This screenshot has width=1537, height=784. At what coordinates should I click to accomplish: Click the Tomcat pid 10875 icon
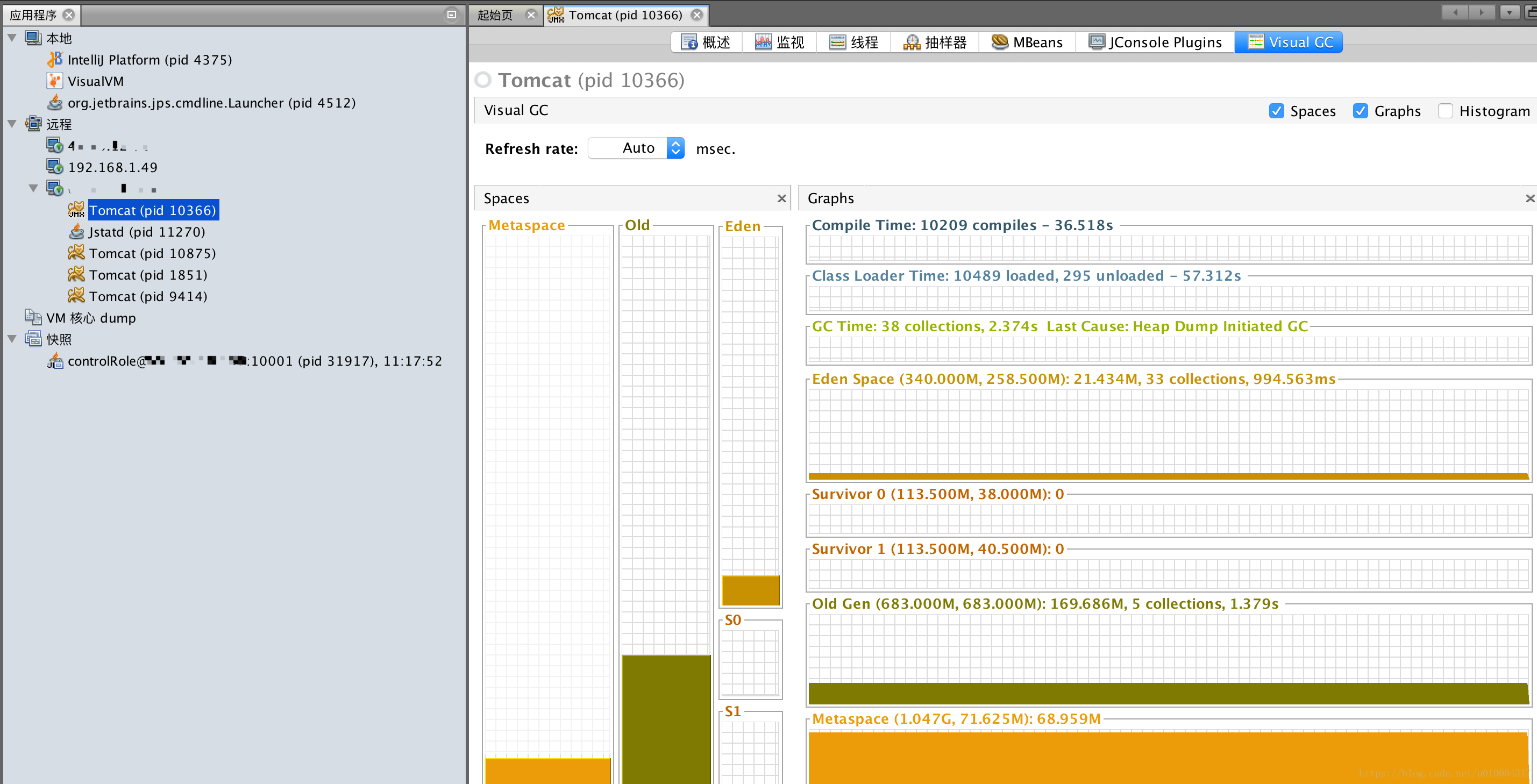76,252
